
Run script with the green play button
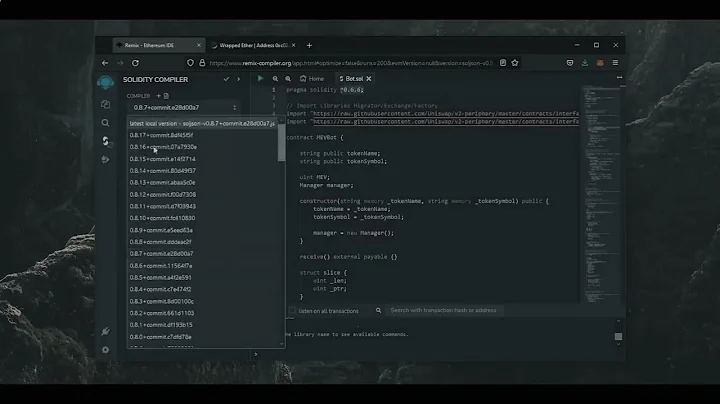[260, 79]
